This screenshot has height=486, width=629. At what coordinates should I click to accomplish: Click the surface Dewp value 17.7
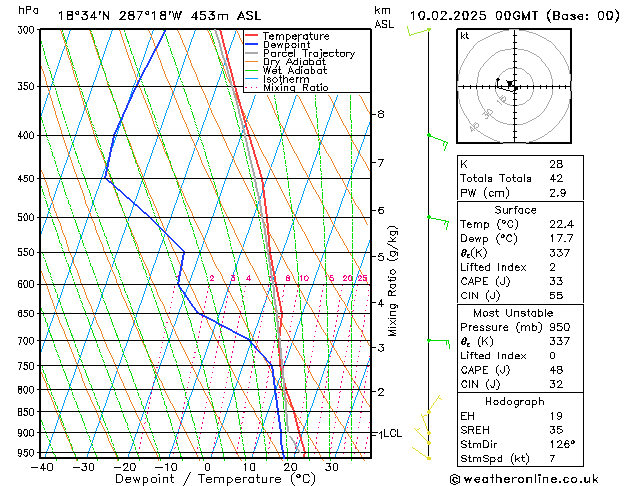coord(561,239)
